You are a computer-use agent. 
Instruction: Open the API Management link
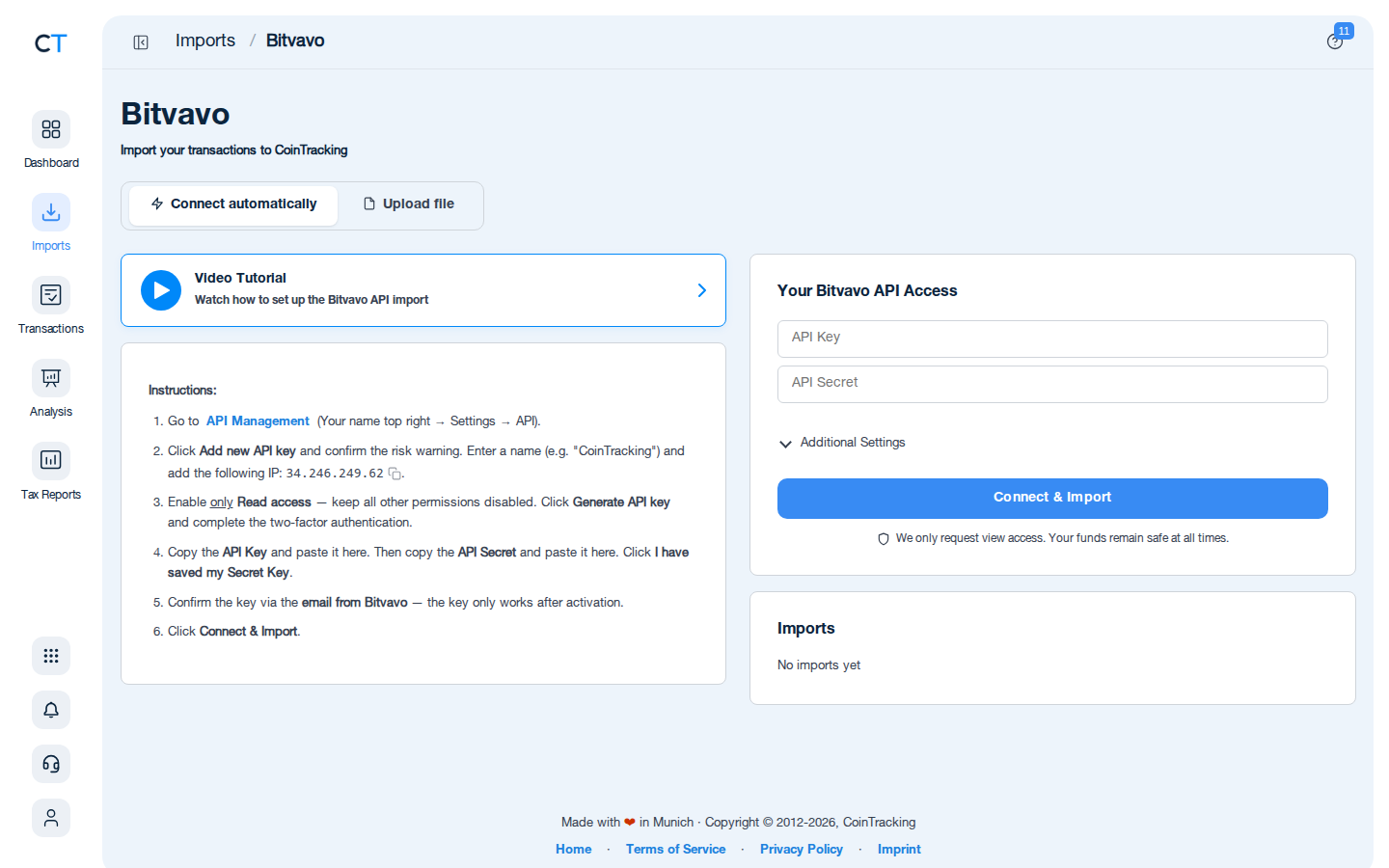point(258,421)
